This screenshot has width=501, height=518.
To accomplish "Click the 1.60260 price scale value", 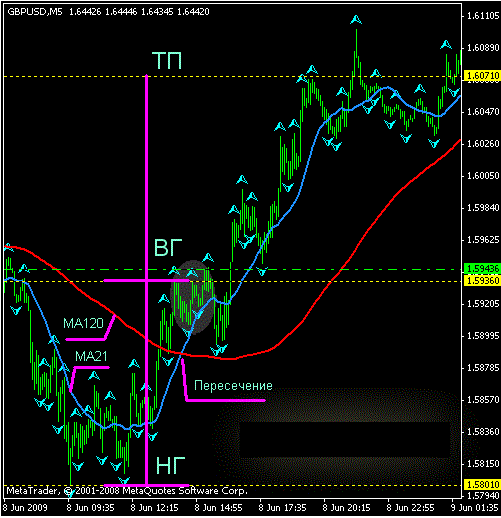I will pos(483,144).
